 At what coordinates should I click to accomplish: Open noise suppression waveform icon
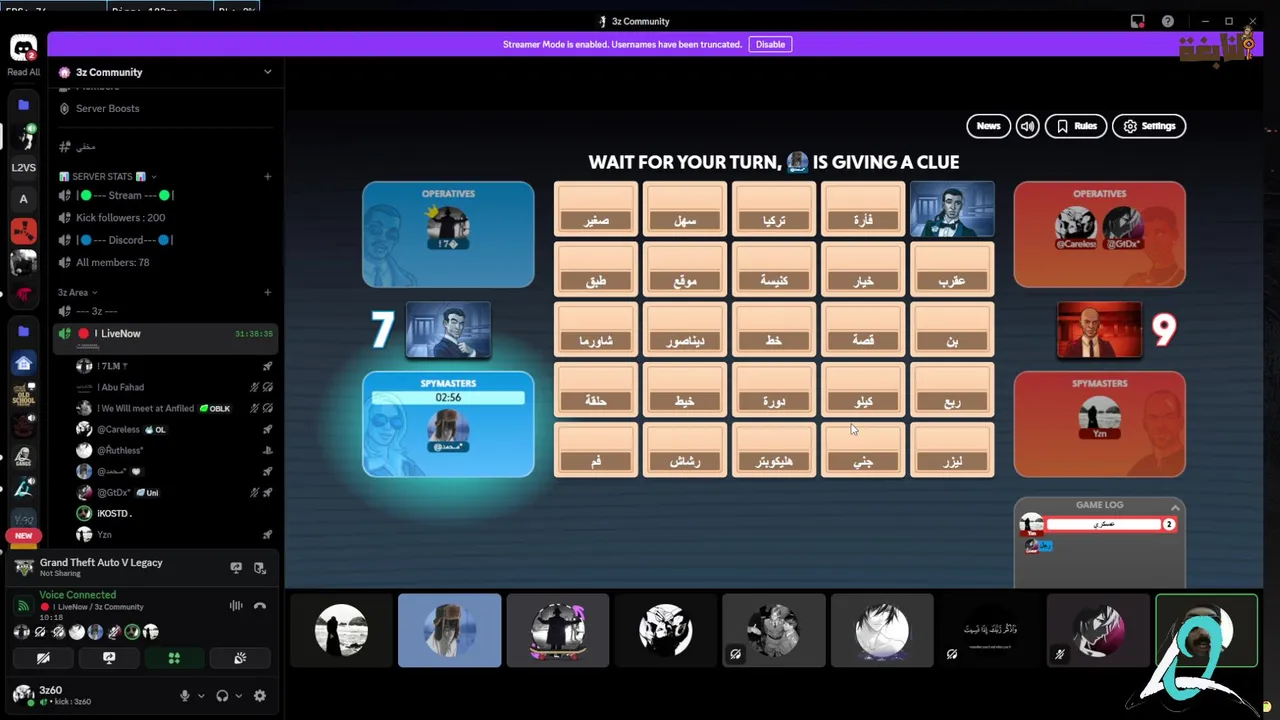(x=236, y=605)
